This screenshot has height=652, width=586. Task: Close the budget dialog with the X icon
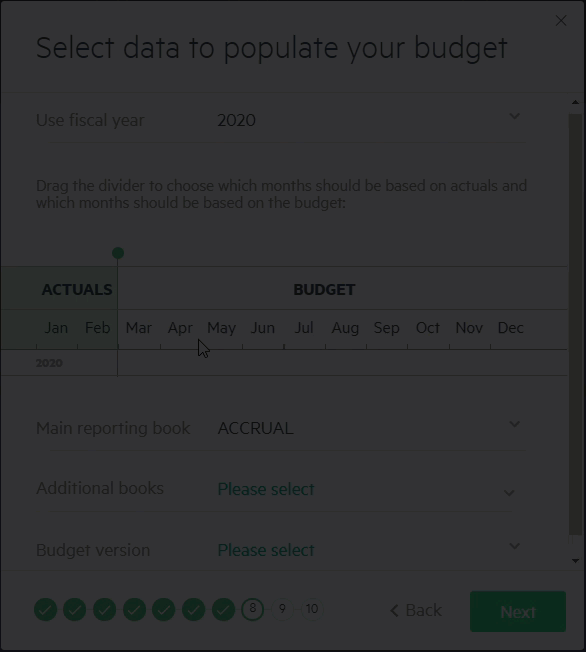561,20
